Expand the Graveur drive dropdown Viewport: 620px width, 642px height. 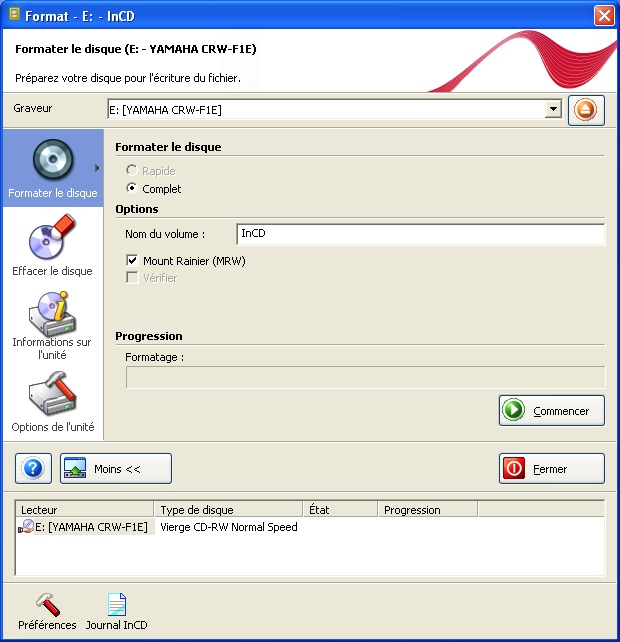coord(553,109)
